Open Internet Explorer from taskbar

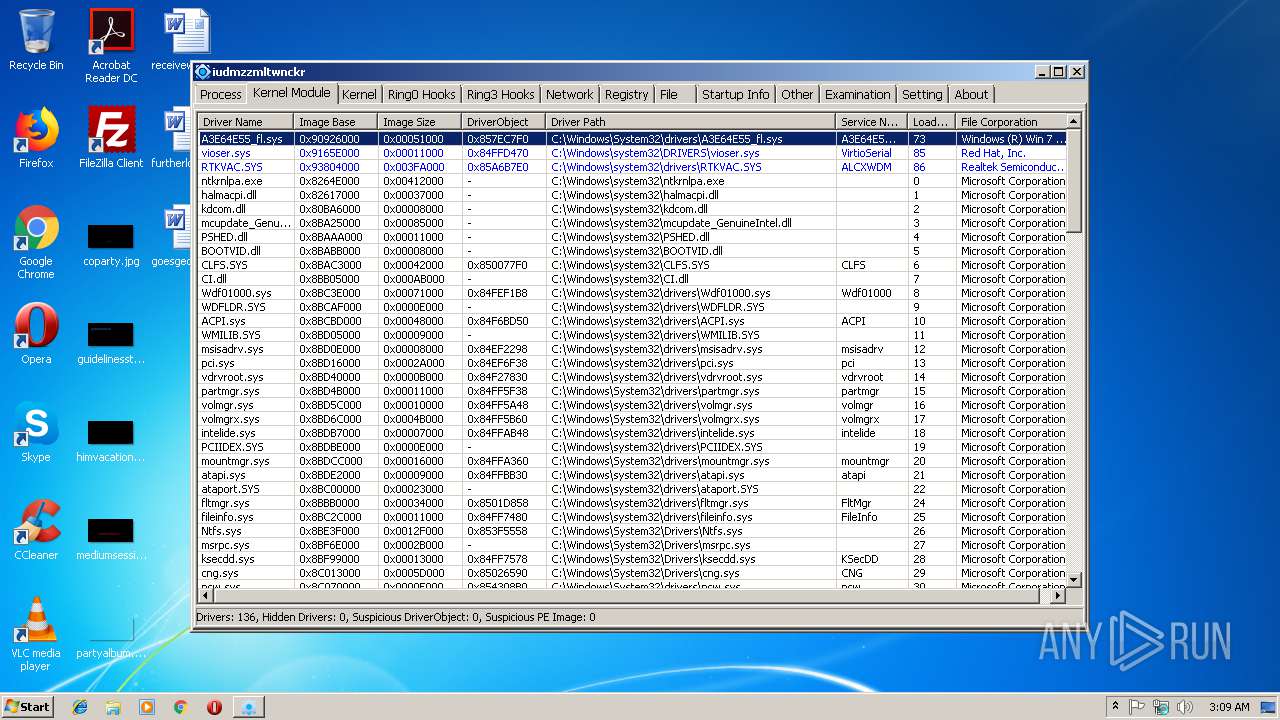[x=80, y=707]
